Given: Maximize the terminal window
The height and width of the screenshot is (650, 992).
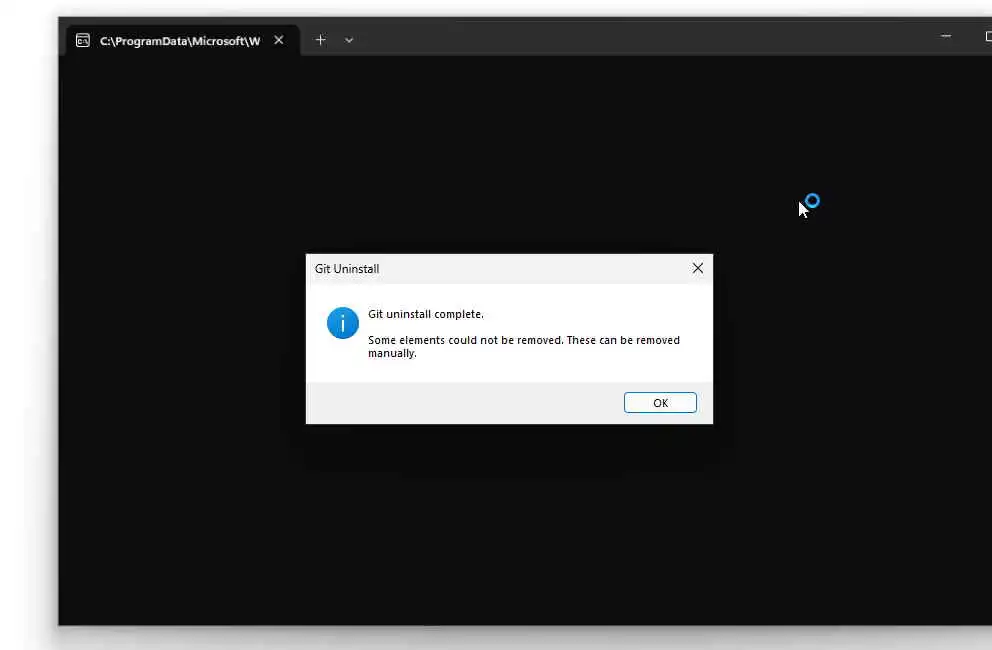Looking at the screenshot, I should coord(988,37).
